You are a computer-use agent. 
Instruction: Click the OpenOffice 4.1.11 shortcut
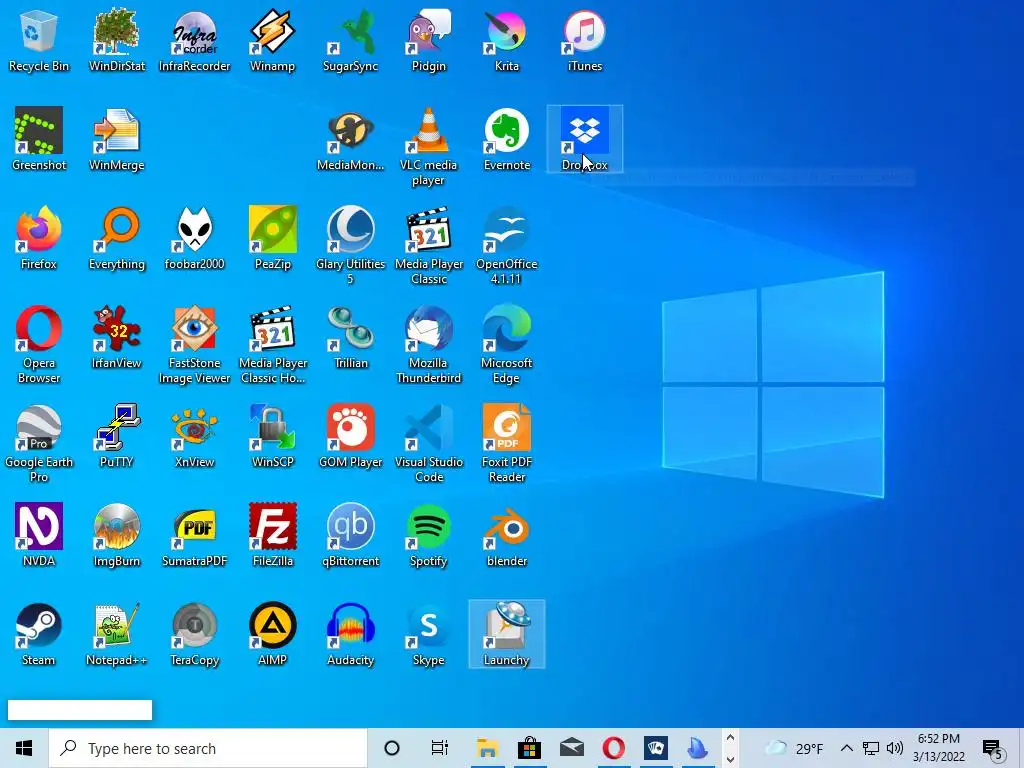(507, 246)
